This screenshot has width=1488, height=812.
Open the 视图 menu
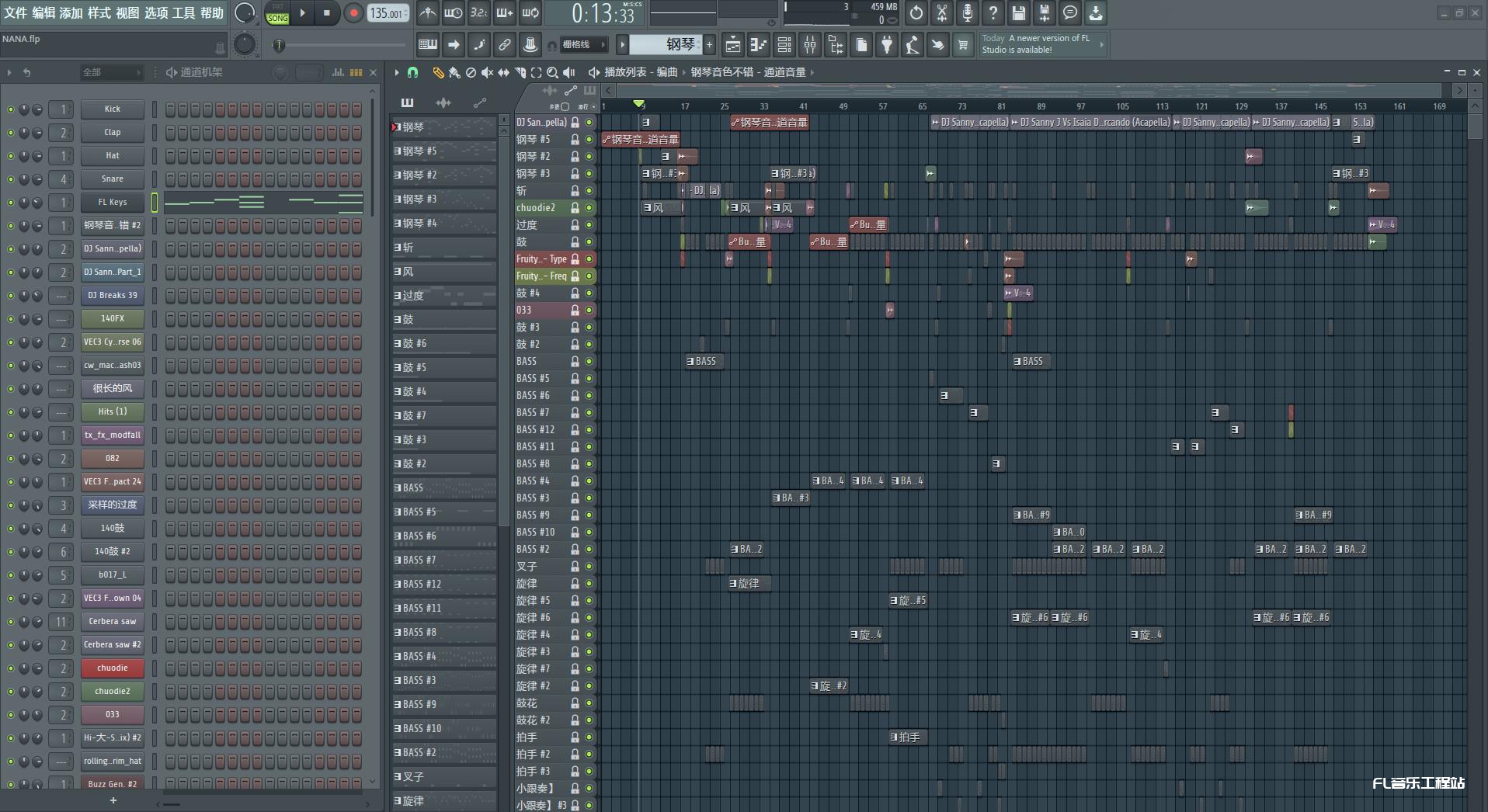(x=127, y=12)
